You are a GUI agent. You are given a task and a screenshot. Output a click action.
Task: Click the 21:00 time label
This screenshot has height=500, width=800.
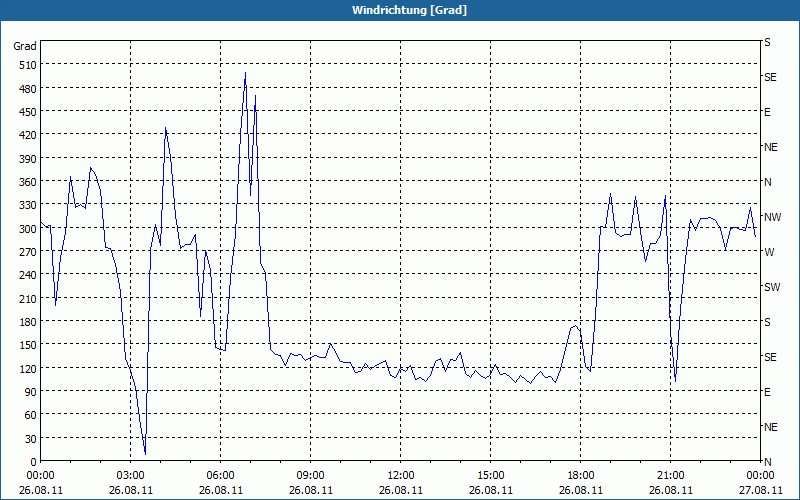click(670, 476)
